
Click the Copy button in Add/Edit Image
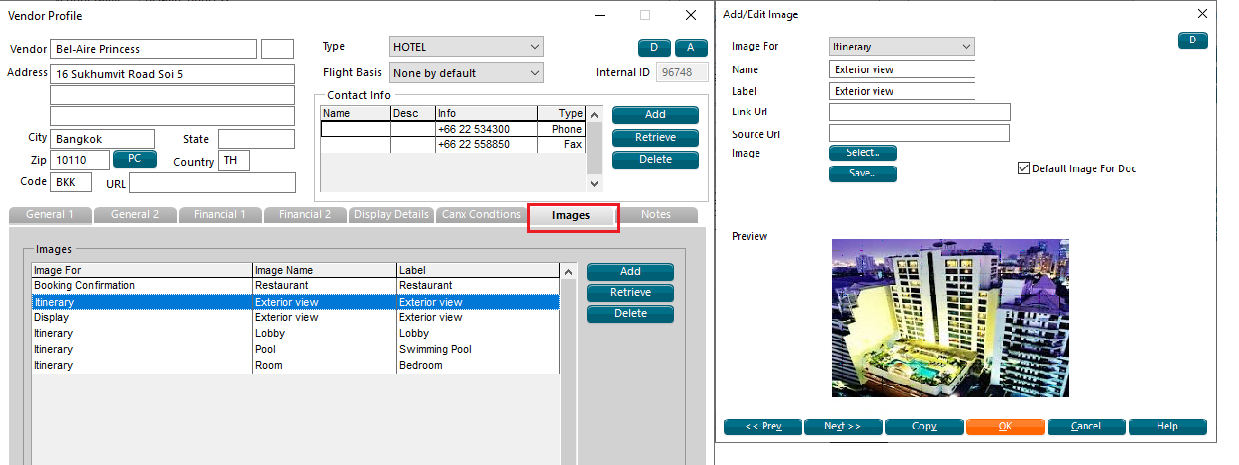tap(924, 426)
